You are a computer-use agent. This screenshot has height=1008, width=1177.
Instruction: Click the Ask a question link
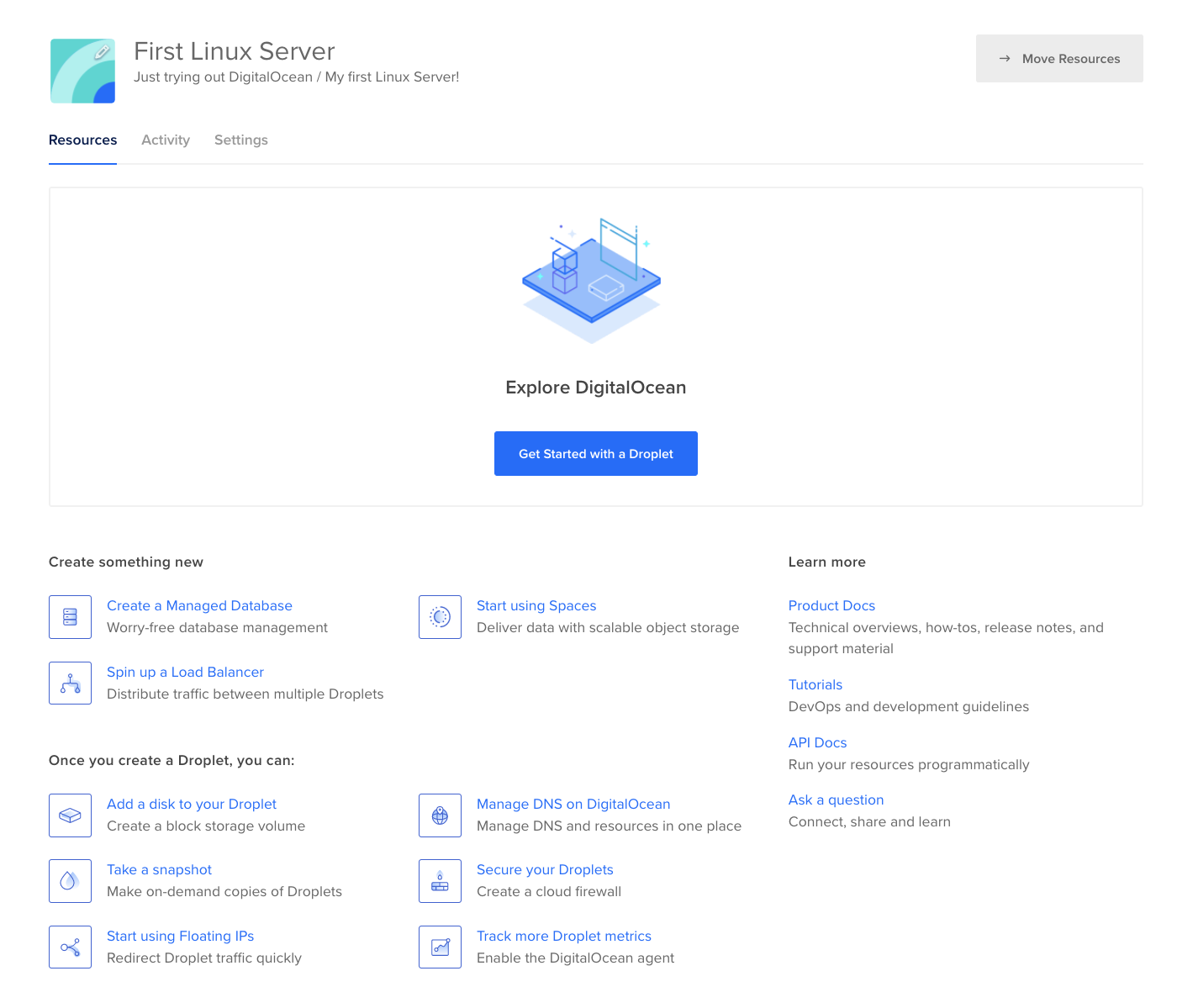836,800
